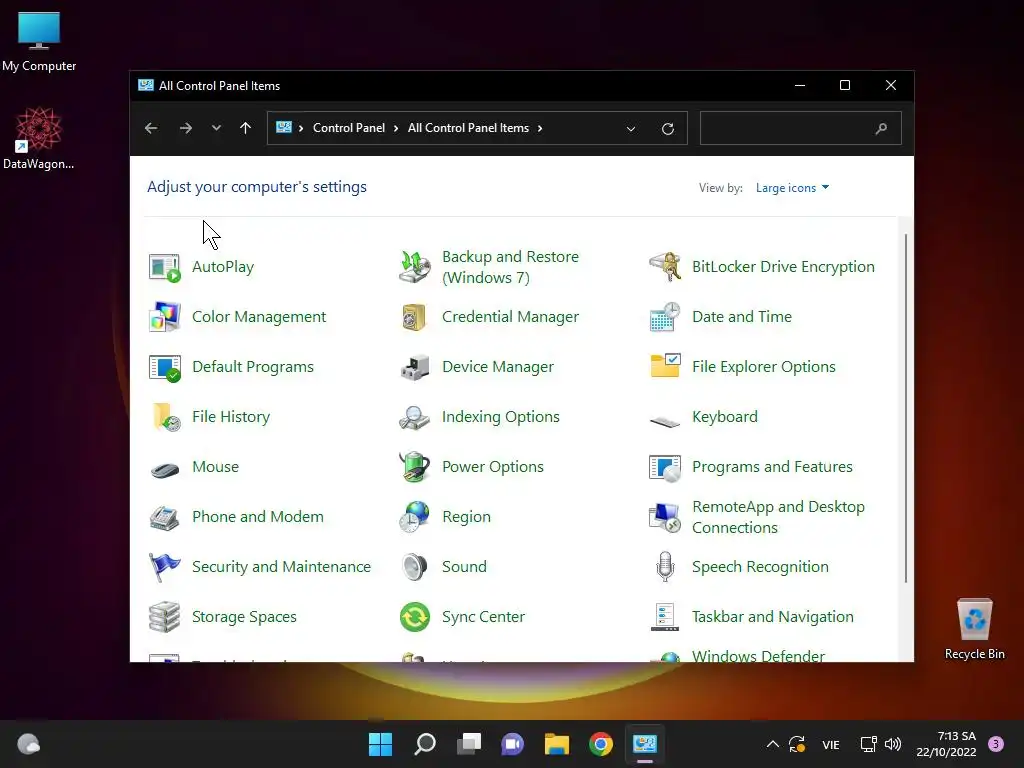Go back with the back arrow
1024x768 pixels.
click(151, 128)
